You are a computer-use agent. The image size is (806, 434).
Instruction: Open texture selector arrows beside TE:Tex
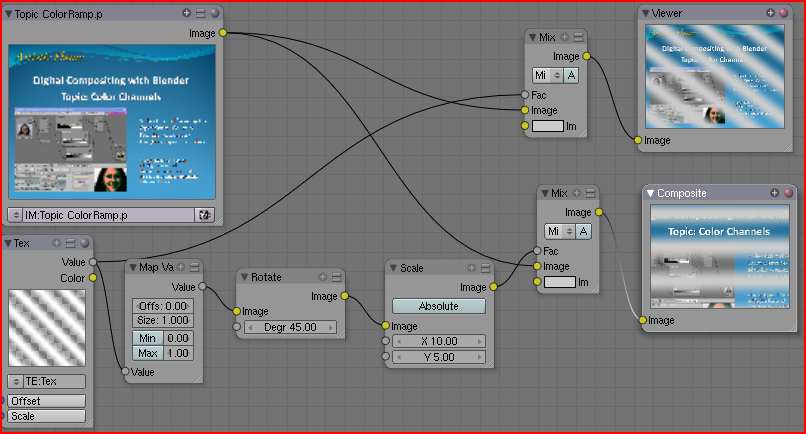click(15, 382)
